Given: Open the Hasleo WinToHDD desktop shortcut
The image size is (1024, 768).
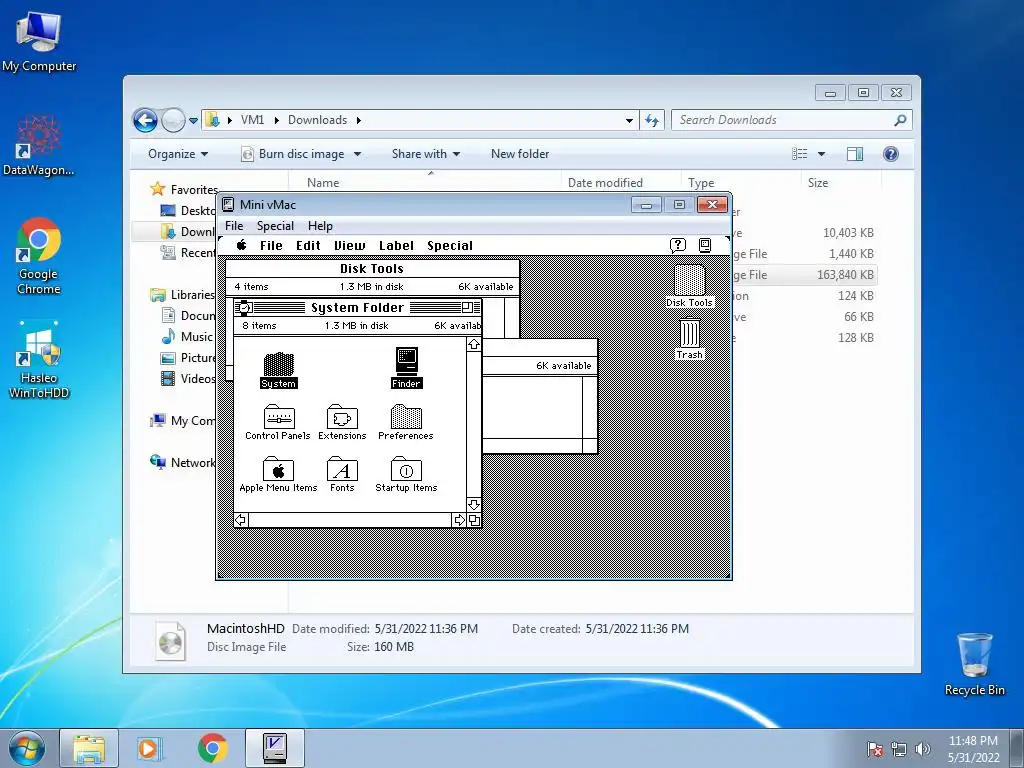Looking at the screenshot, I should click(x=39, y=360).
